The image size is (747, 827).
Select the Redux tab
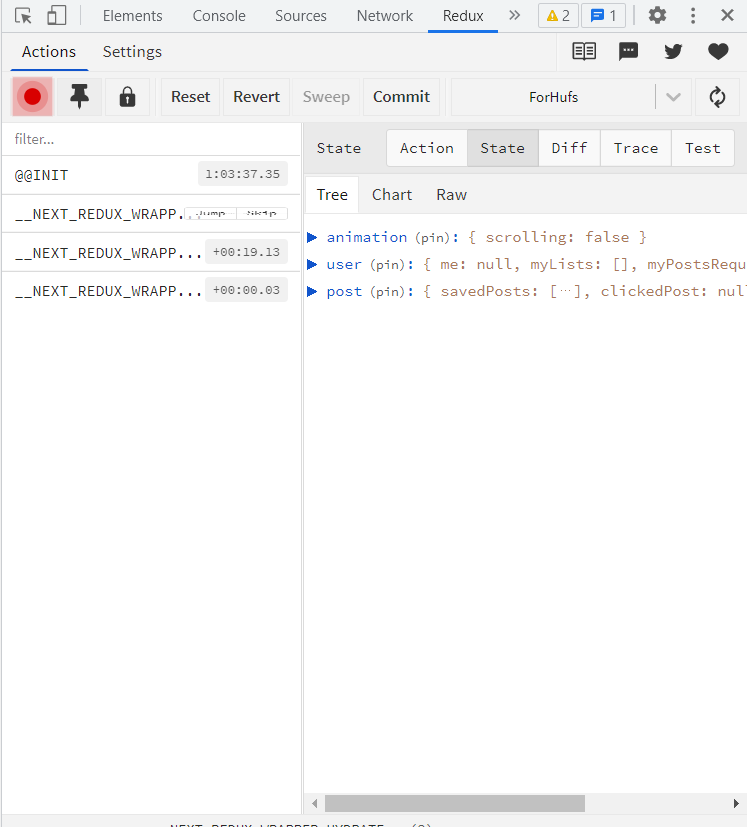tap(463, 16)
